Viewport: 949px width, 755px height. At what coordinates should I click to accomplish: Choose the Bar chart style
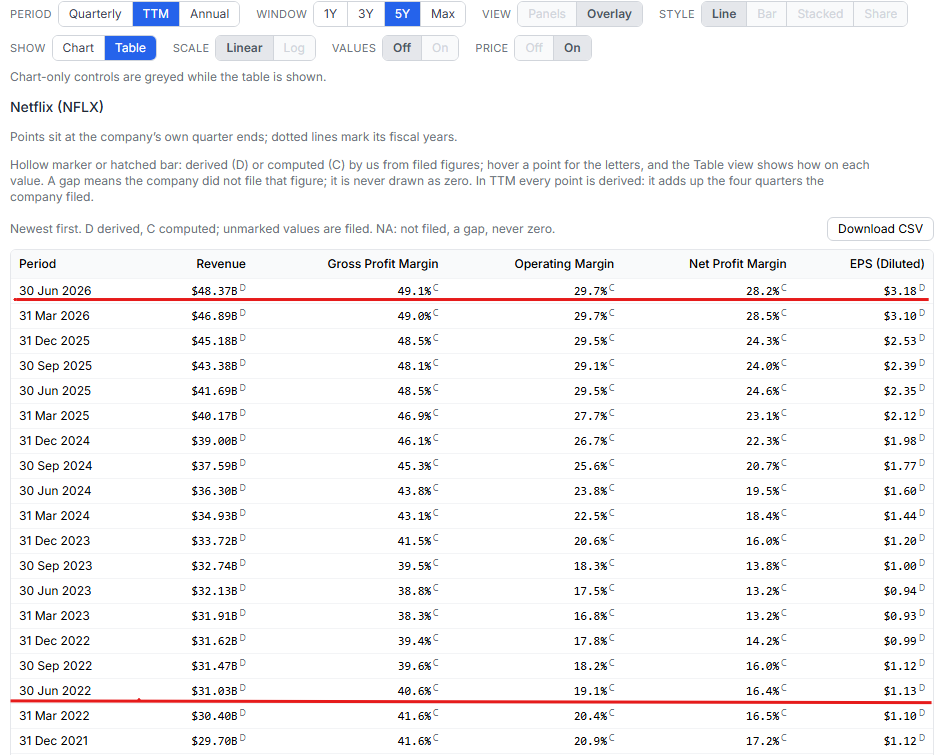pyautogui.click(x=767, y=14)
